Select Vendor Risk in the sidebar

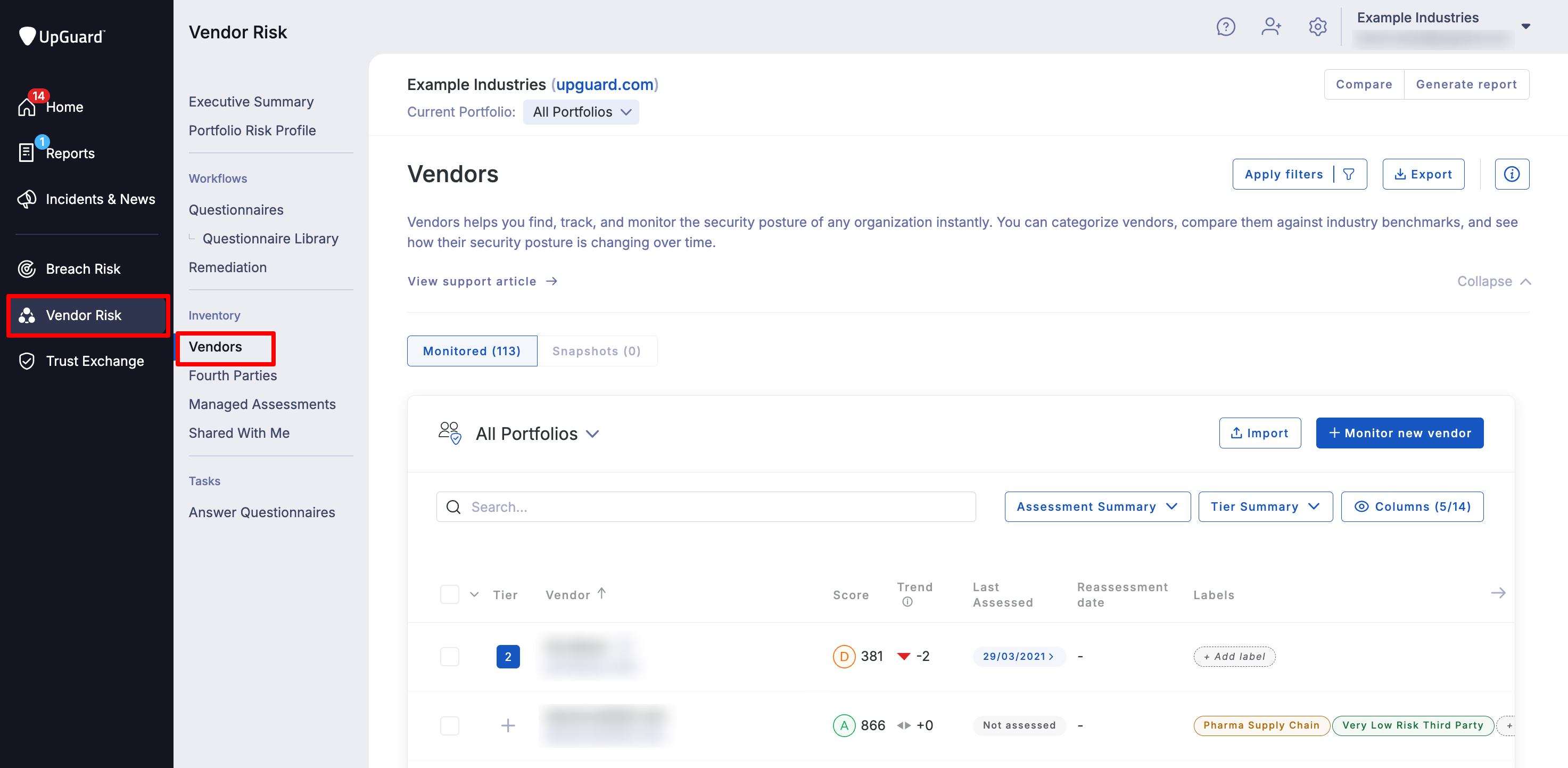click(x=88, y=315)
